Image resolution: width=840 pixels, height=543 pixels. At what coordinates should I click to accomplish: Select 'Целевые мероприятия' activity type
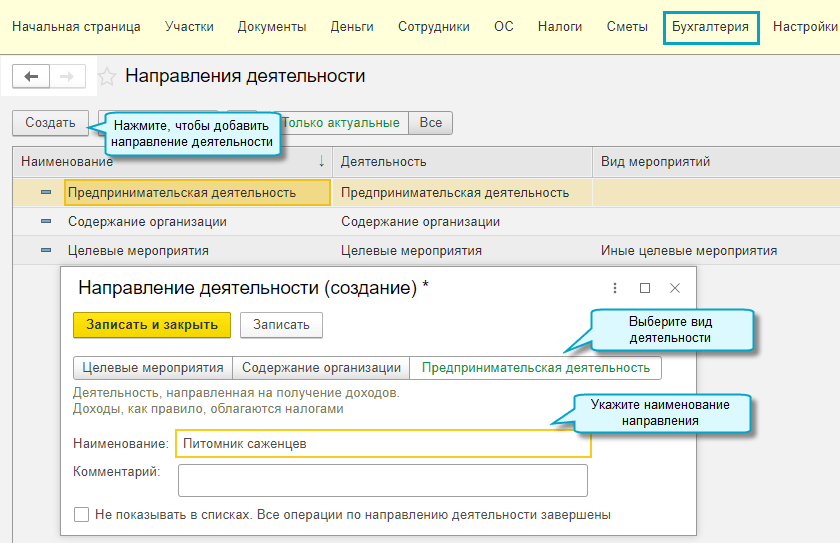point(153,368)
